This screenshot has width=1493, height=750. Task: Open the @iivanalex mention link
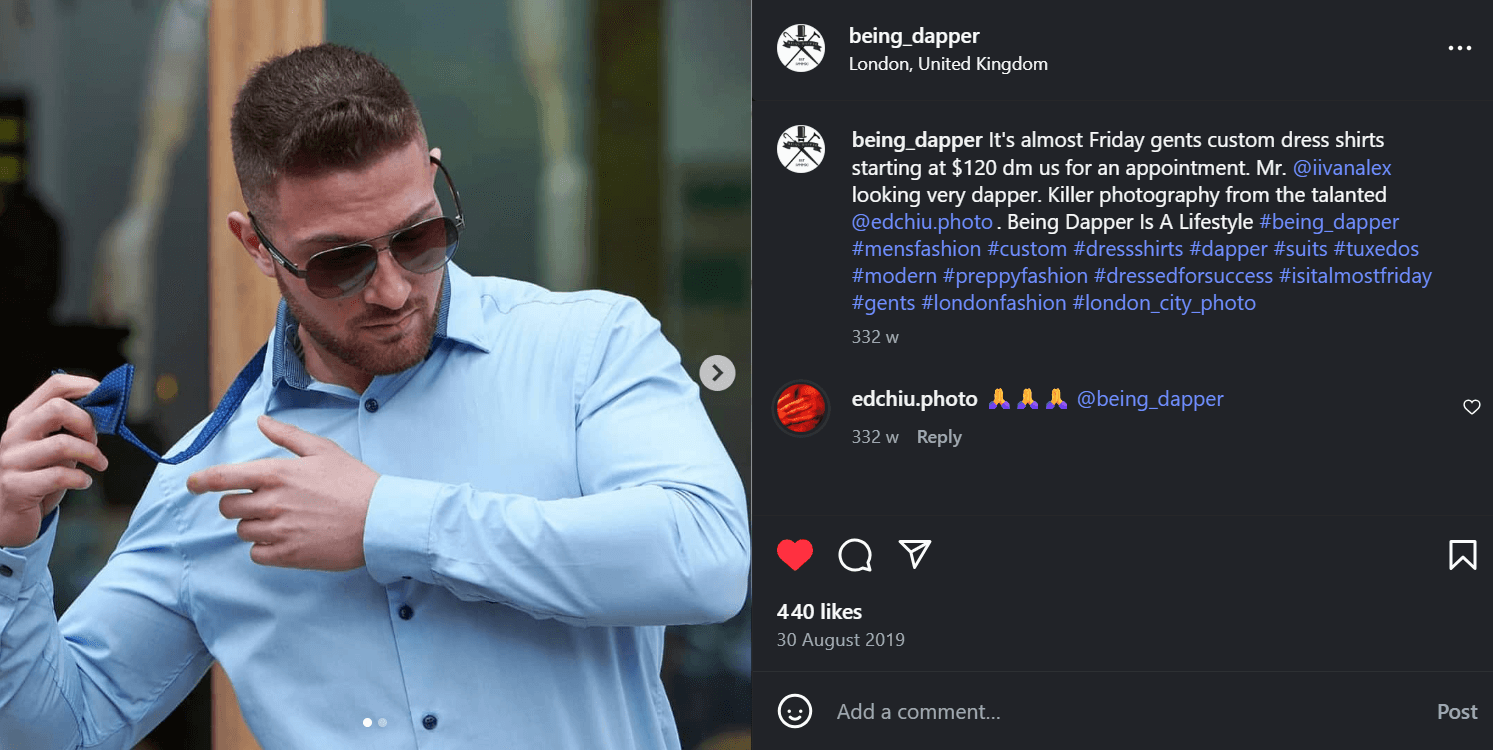pyautogui.click(x=1342, y=168)
